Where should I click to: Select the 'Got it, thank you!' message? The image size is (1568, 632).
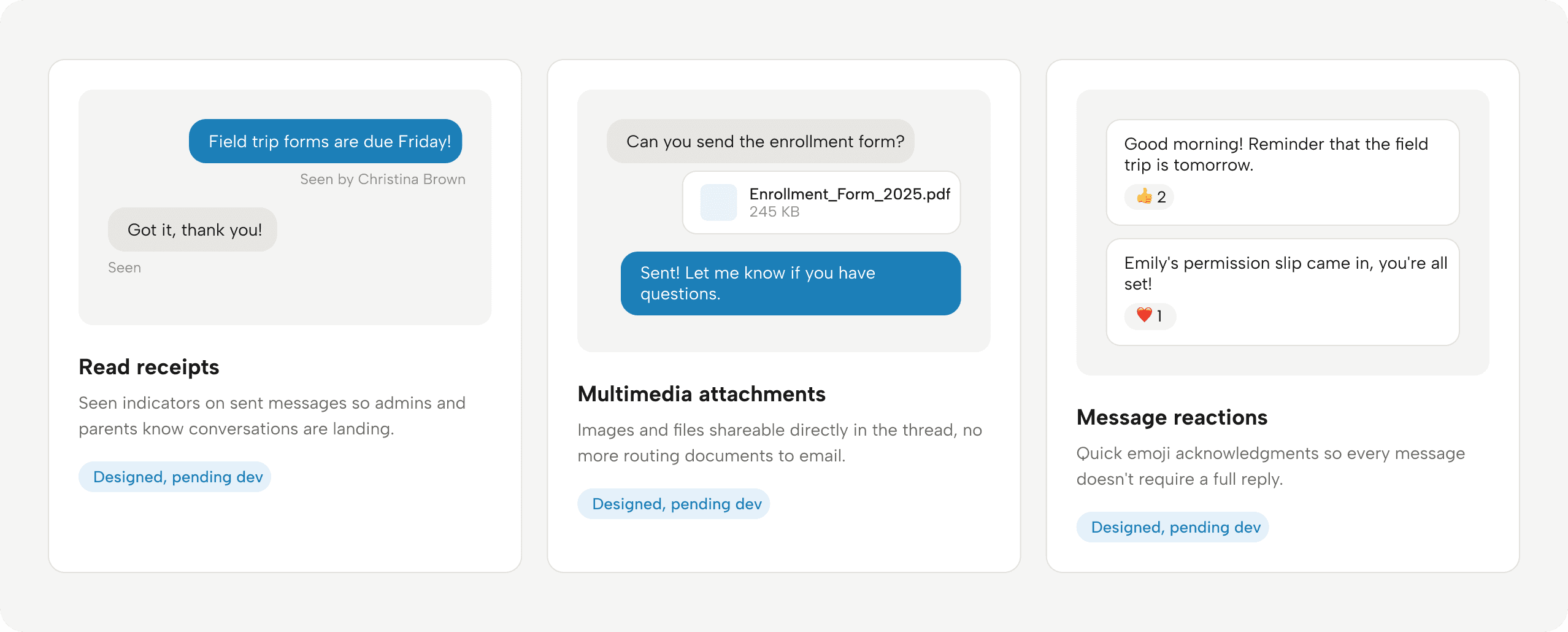193,229
